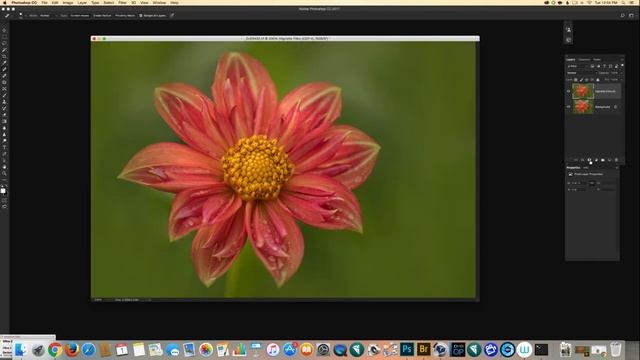This screenshot has width=640, height=360.
Task: Open the Filter menu
Action: point(122,2)
